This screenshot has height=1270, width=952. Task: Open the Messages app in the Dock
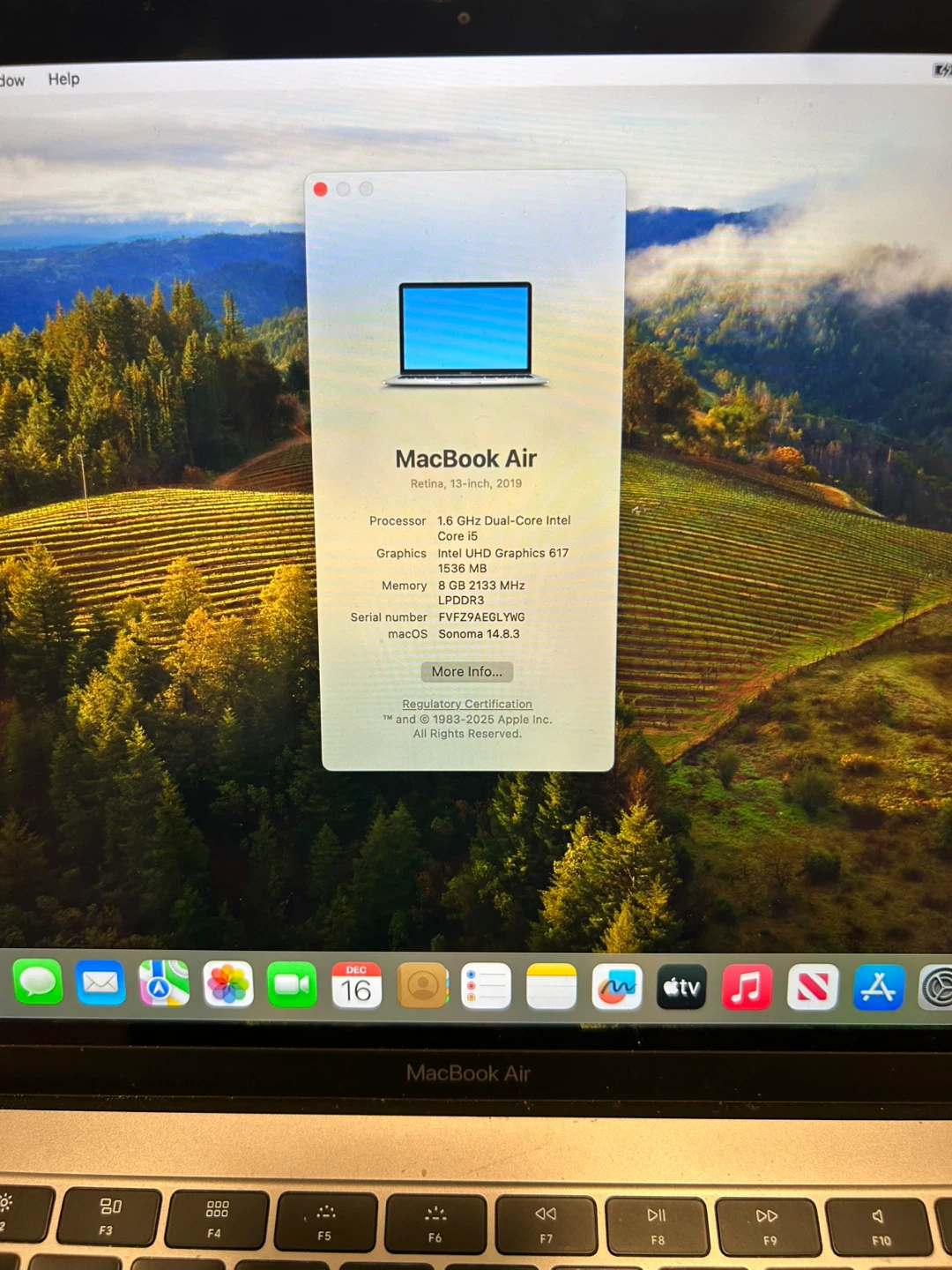pyautogui.click(x=38, y=982)
